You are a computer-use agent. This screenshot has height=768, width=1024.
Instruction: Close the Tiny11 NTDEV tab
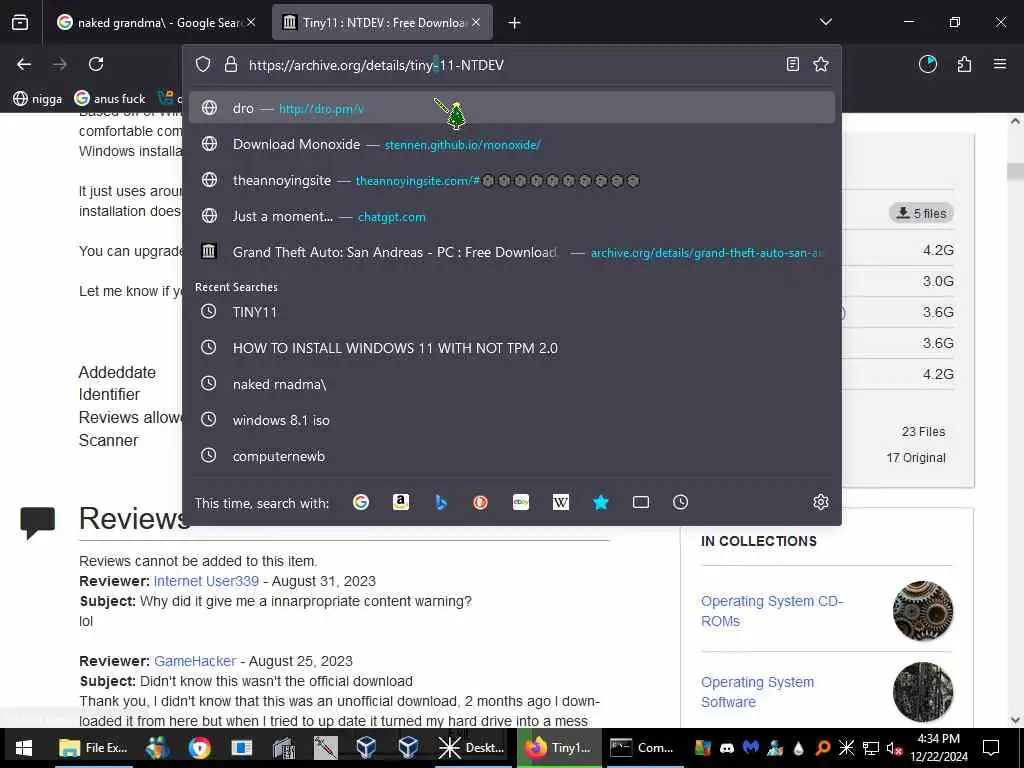(476, 23)
